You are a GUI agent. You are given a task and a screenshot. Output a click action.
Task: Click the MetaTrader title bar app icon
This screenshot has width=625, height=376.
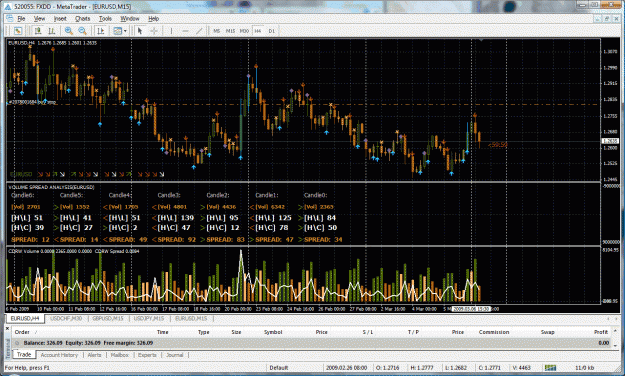click(8, 7)
